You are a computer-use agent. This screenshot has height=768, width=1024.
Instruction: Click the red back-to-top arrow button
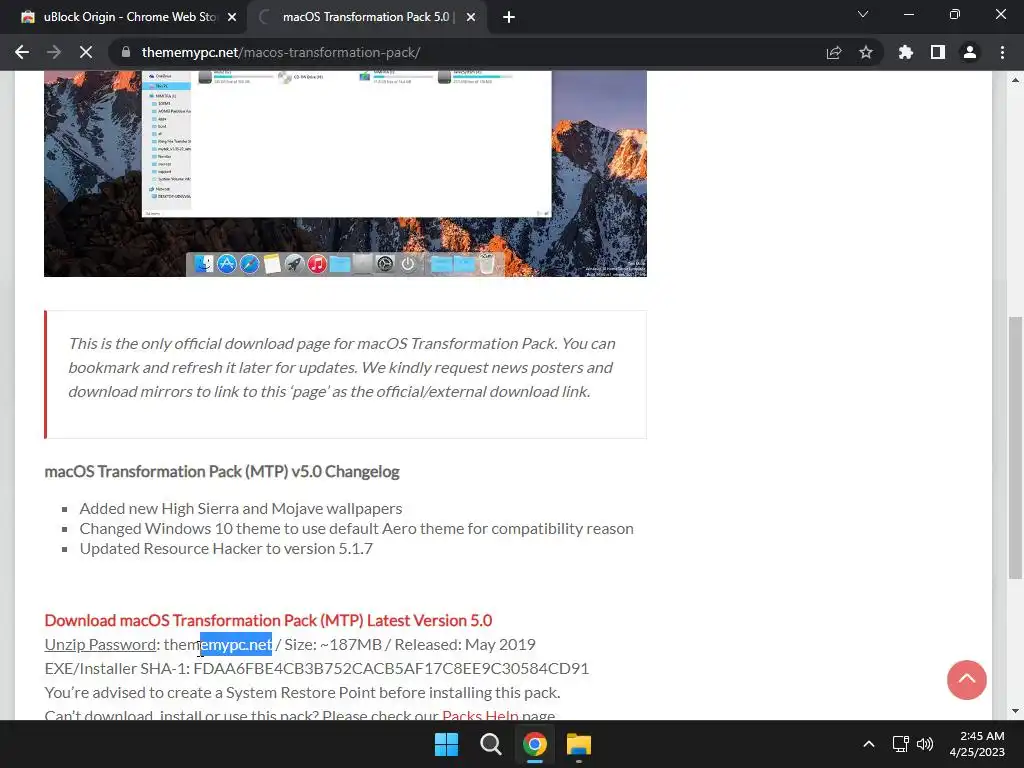pyautogui.click(x=967, y=680)
